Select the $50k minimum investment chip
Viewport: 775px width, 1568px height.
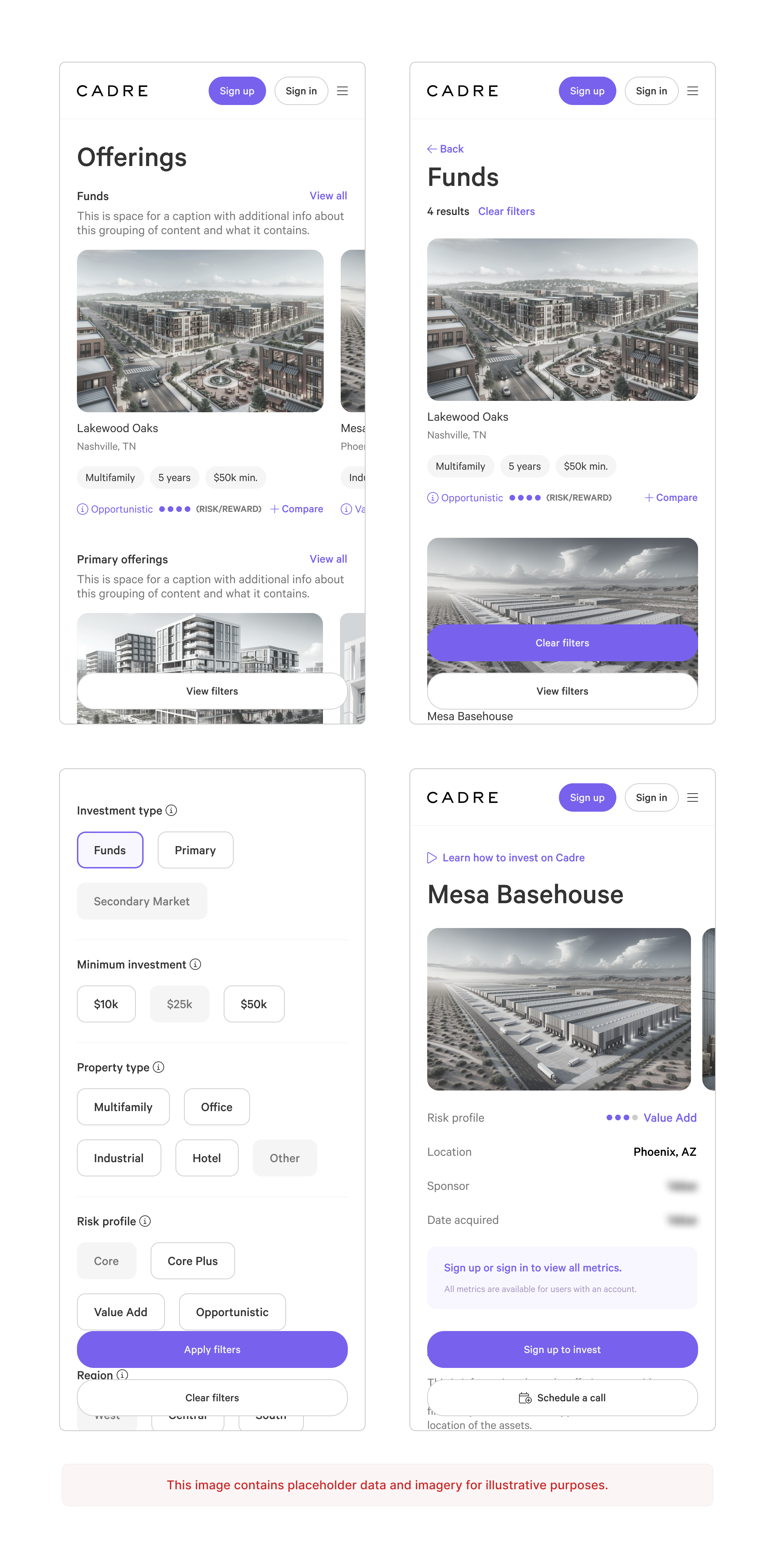254,1004
